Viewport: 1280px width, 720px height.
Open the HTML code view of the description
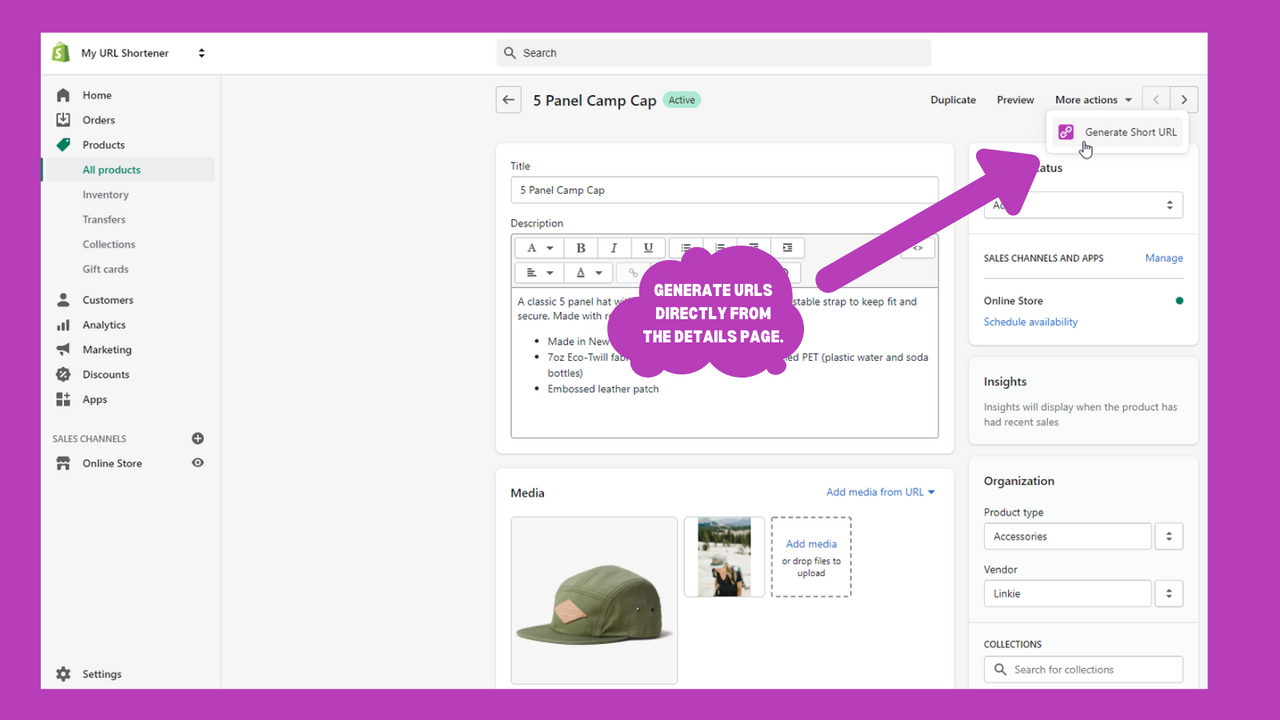[x=917, y=247]
